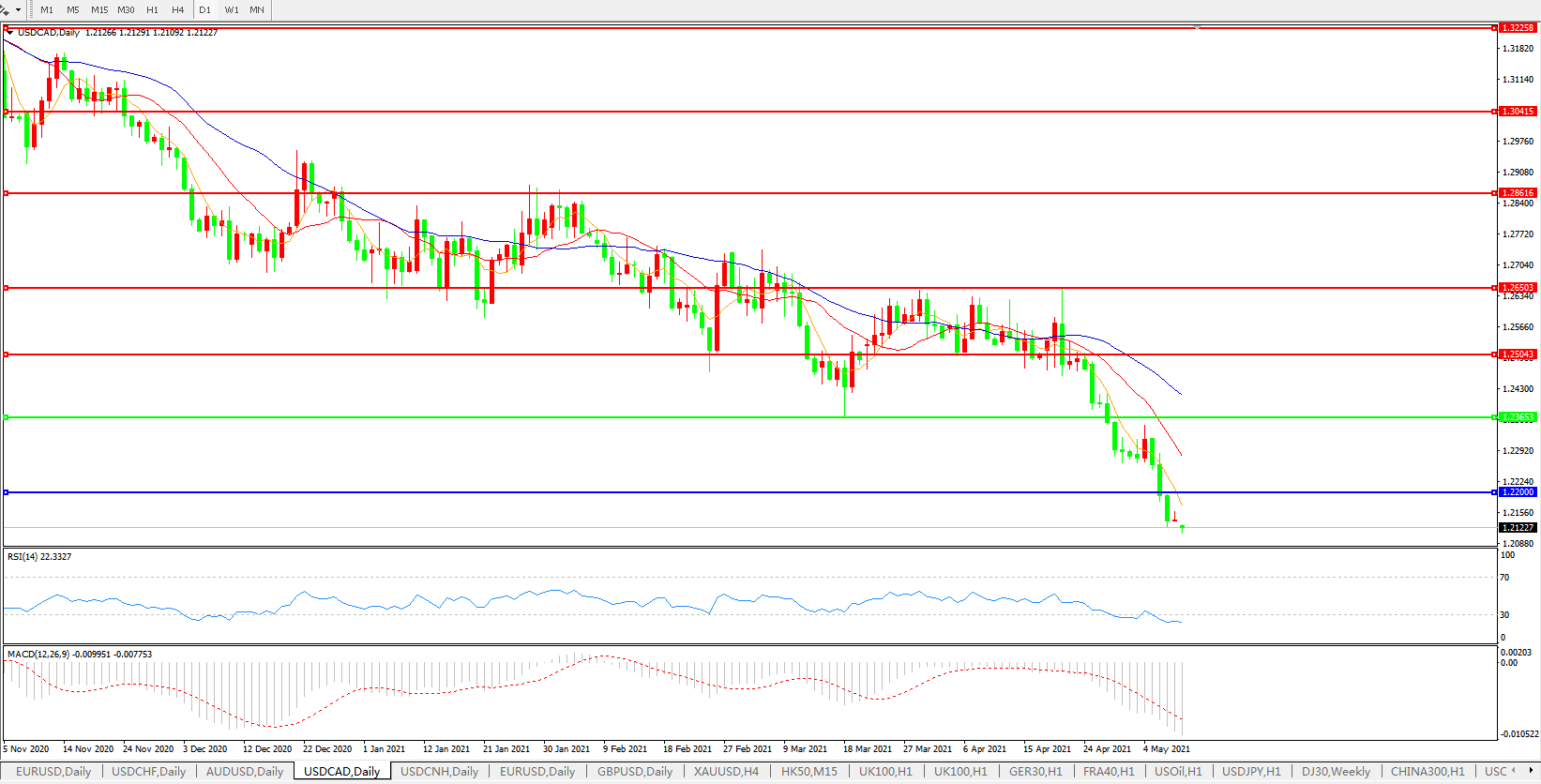Viewport: 1541px width, 784px height.
Task: Select the blue 1.22000 horizontal line handle
Action: [7, 492]
